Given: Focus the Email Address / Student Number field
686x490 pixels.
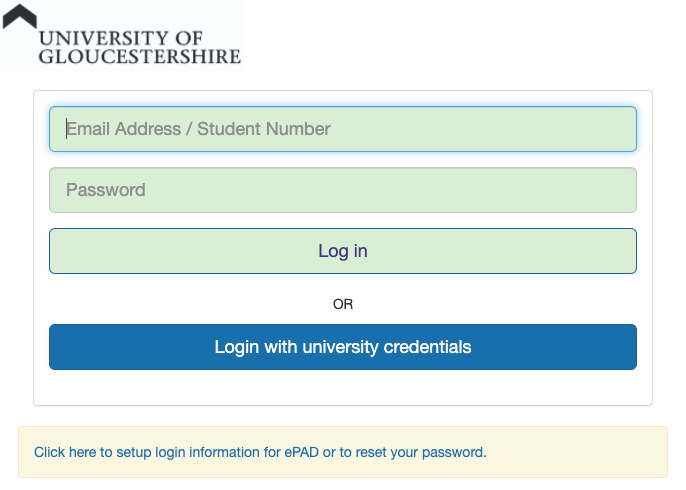Looking at the screenshot, I should (x=343, y=129).
